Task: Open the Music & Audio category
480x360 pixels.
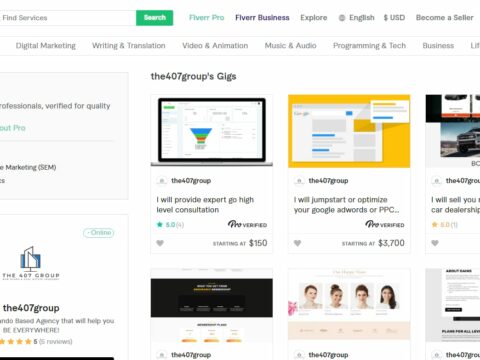Action: pos(290,46)
